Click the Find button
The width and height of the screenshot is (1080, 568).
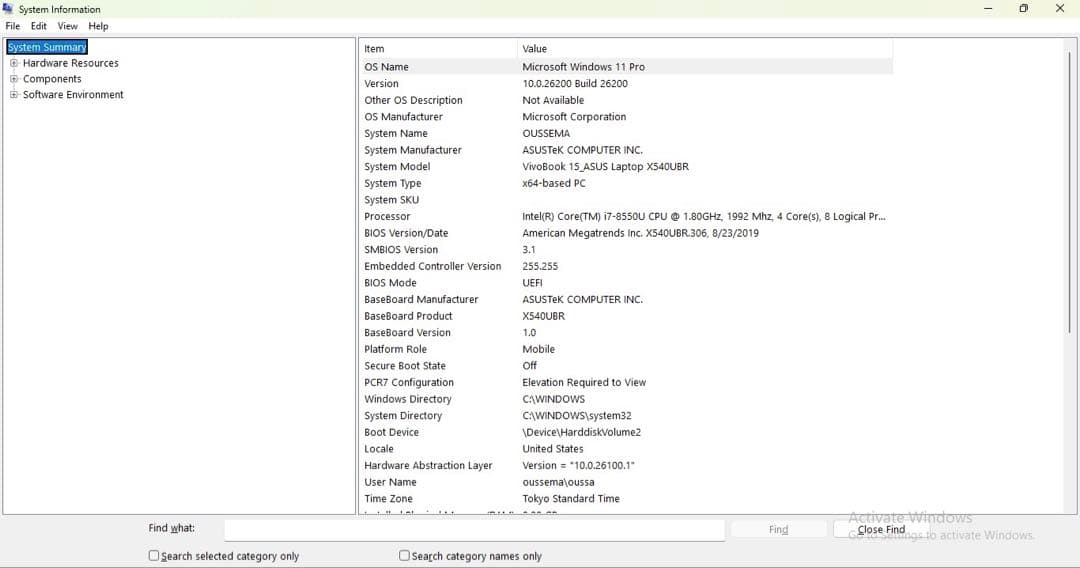pos(778,529)
